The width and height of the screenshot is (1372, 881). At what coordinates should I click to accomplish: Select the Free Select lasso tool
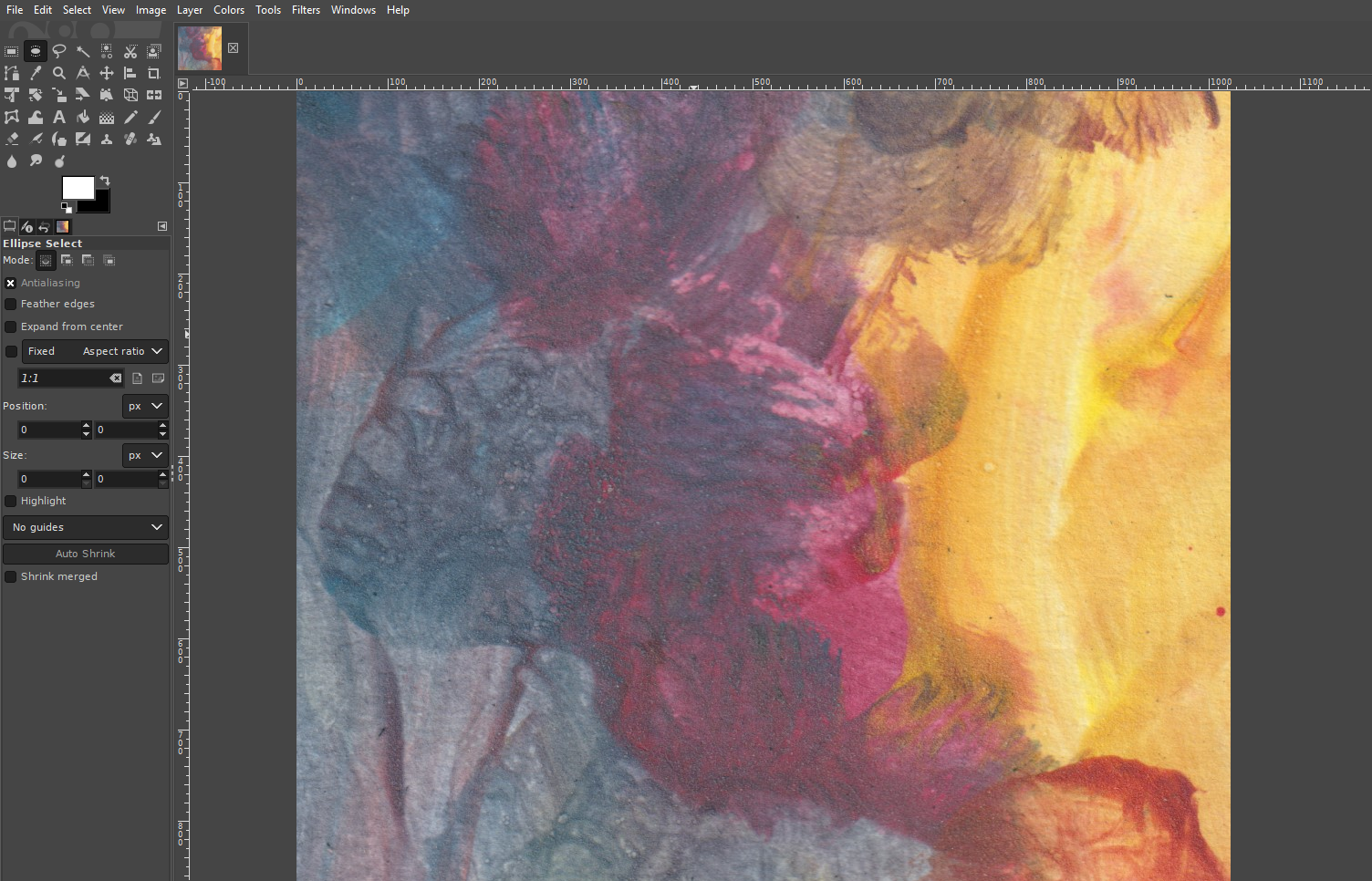[59, 51]
